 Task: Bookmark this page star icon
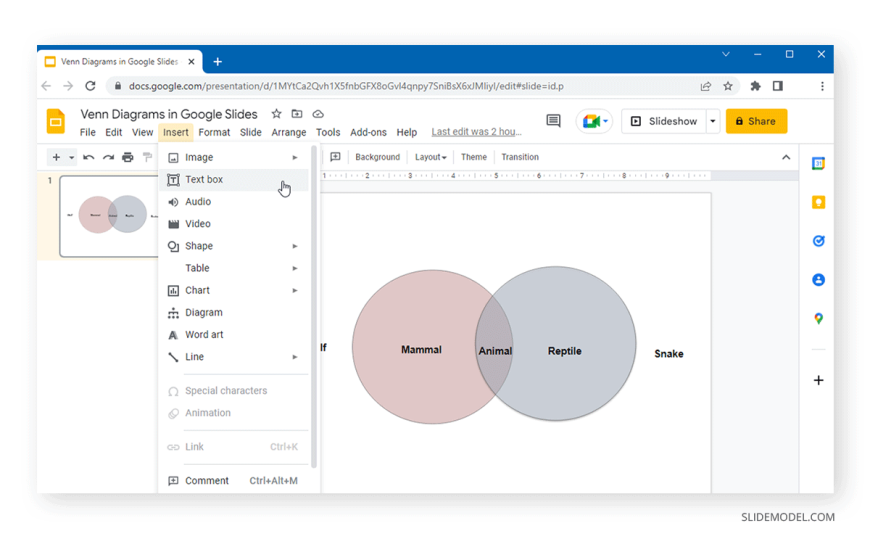(728, 86)
